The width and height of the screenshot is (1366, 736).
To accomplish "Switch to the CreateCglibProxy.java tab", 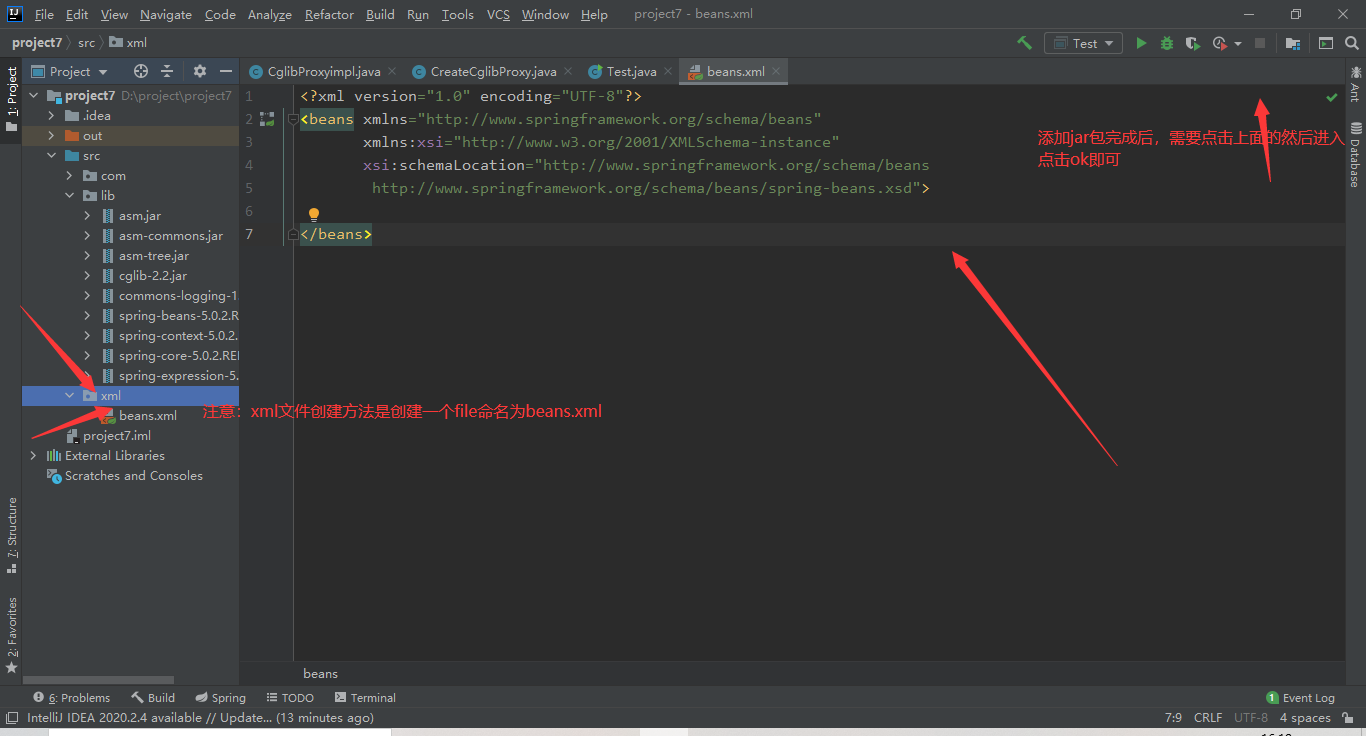I will 493,71.
